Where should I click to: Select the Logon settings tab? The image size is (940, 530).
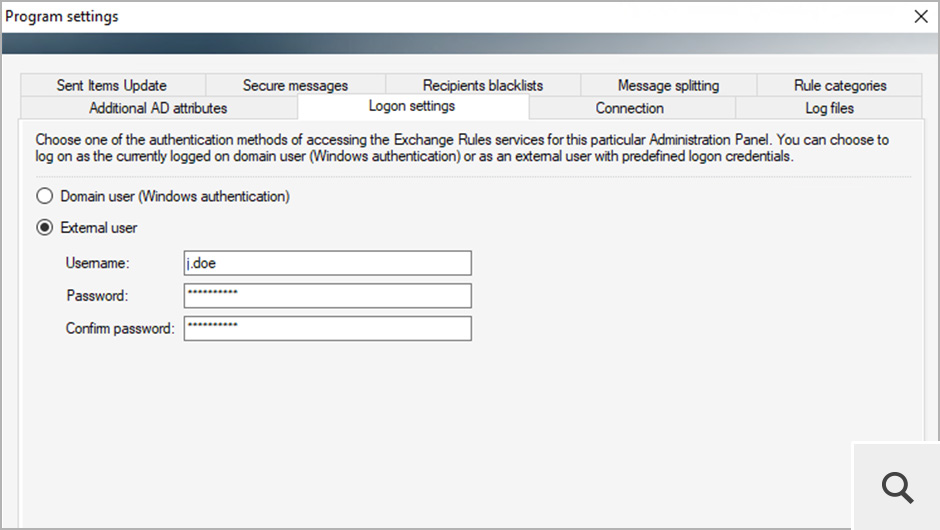pyautogui.click(x=412, y=106)
